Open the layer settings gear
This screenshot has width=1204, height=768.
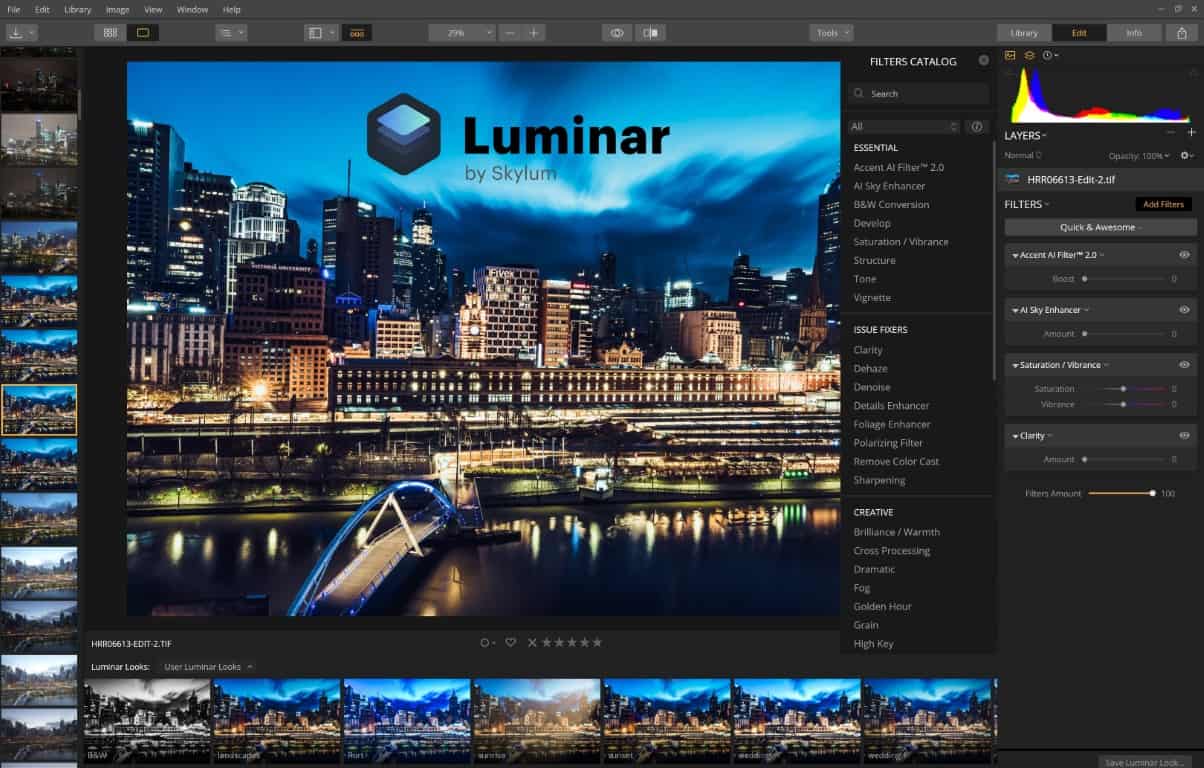1187,156
